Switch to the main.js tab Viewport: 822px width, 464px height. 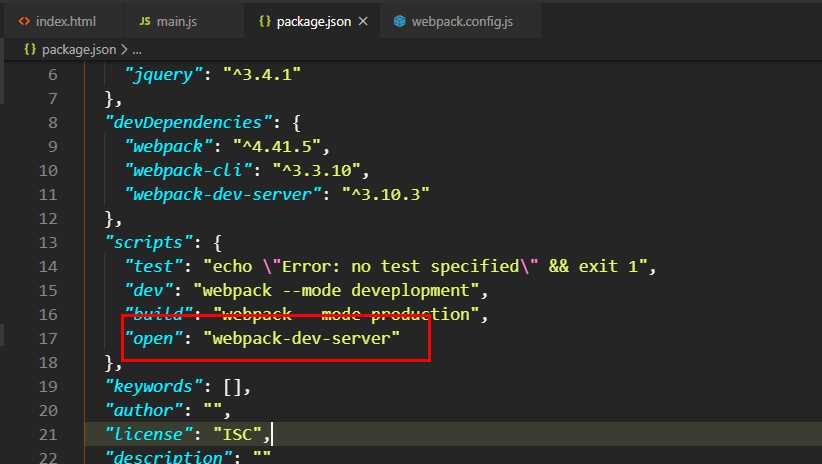[x=177, y=21]
